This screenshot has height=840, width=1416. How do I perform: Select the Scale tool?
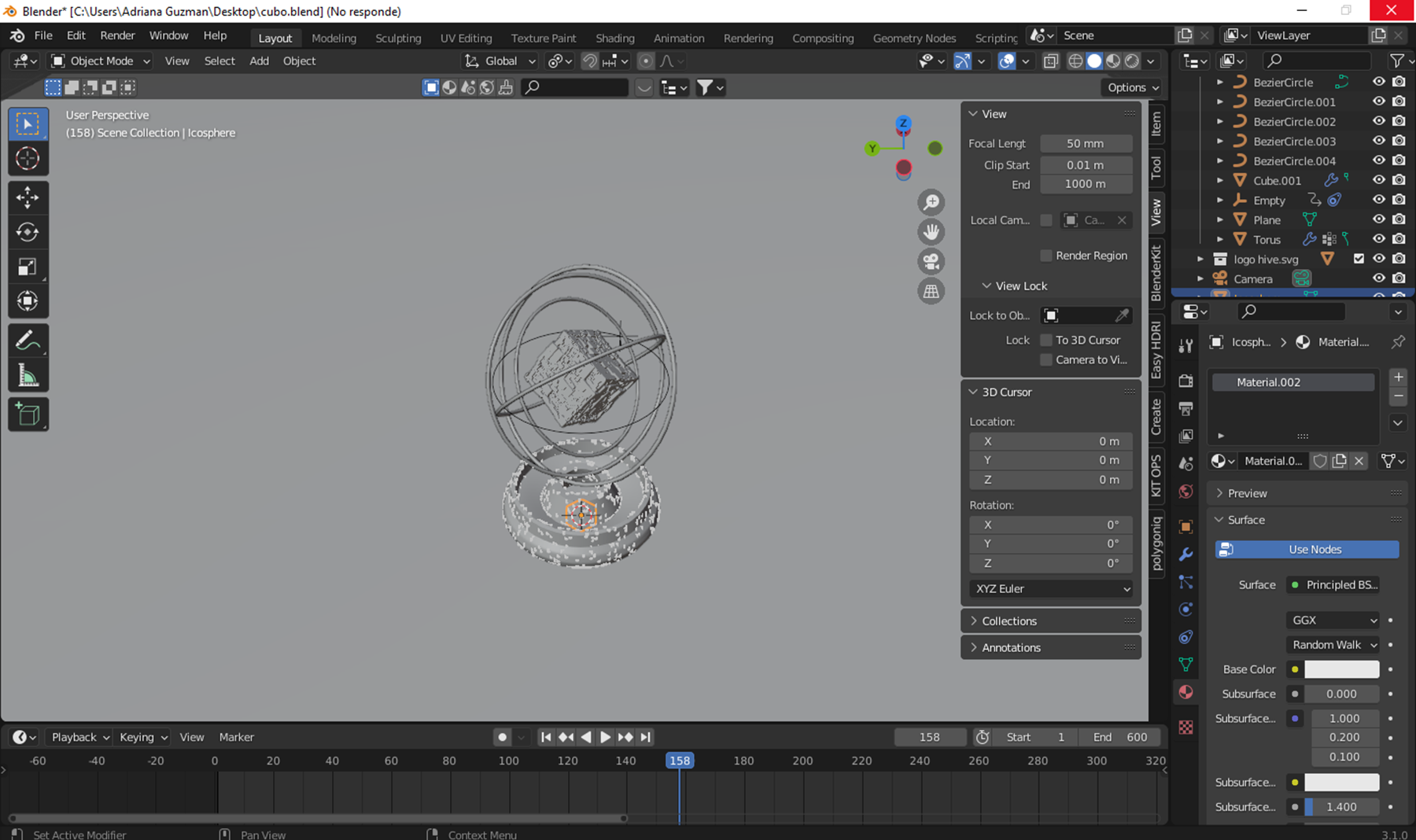pyautogui.click(x=28, y=267)
